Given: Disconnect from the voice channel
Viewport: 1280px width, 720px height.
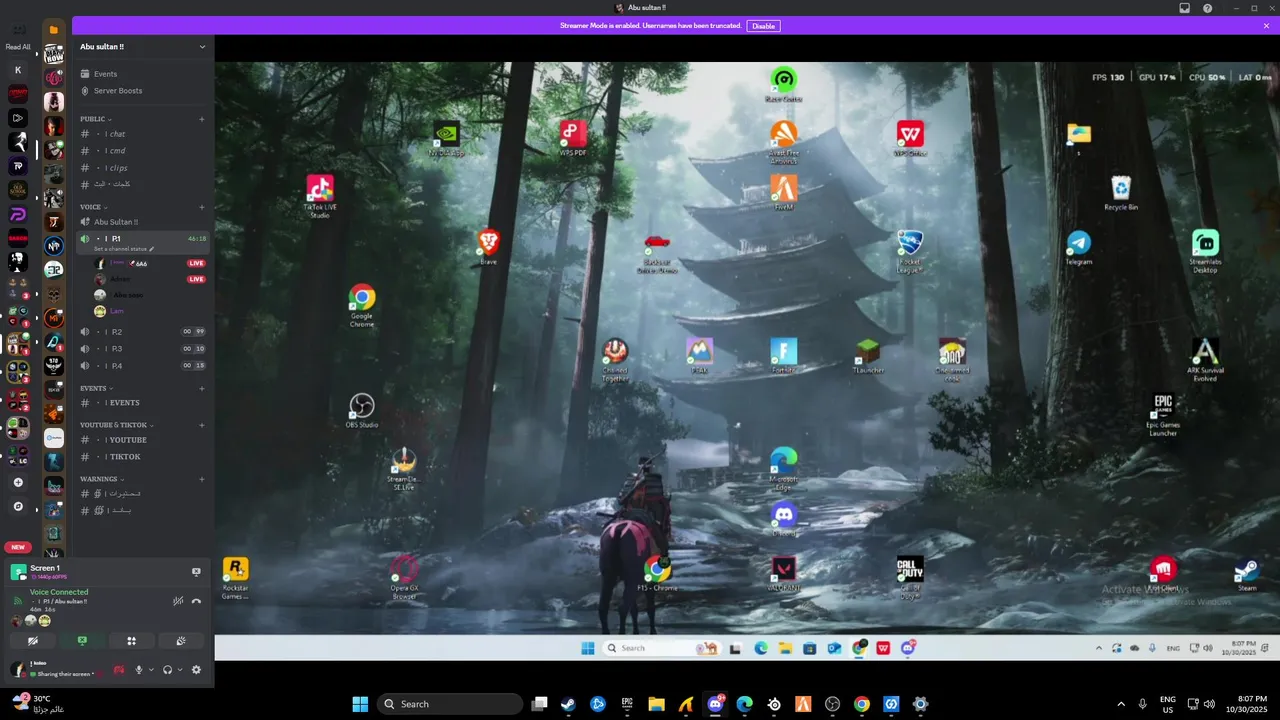Looking at the screenshot, I should (196, 601).
